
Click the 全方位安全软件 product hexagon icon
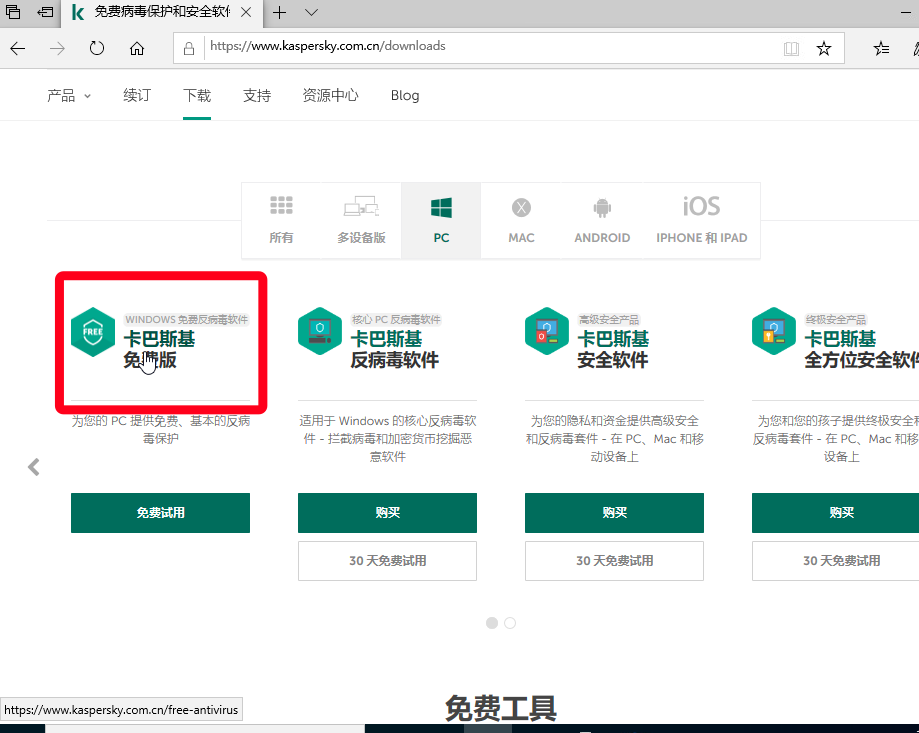point(774,331)
